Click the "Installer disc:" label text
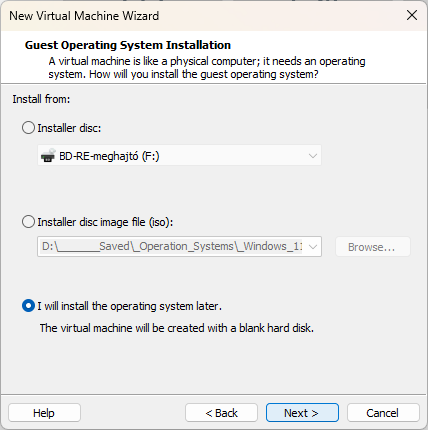 pos(69,128)
